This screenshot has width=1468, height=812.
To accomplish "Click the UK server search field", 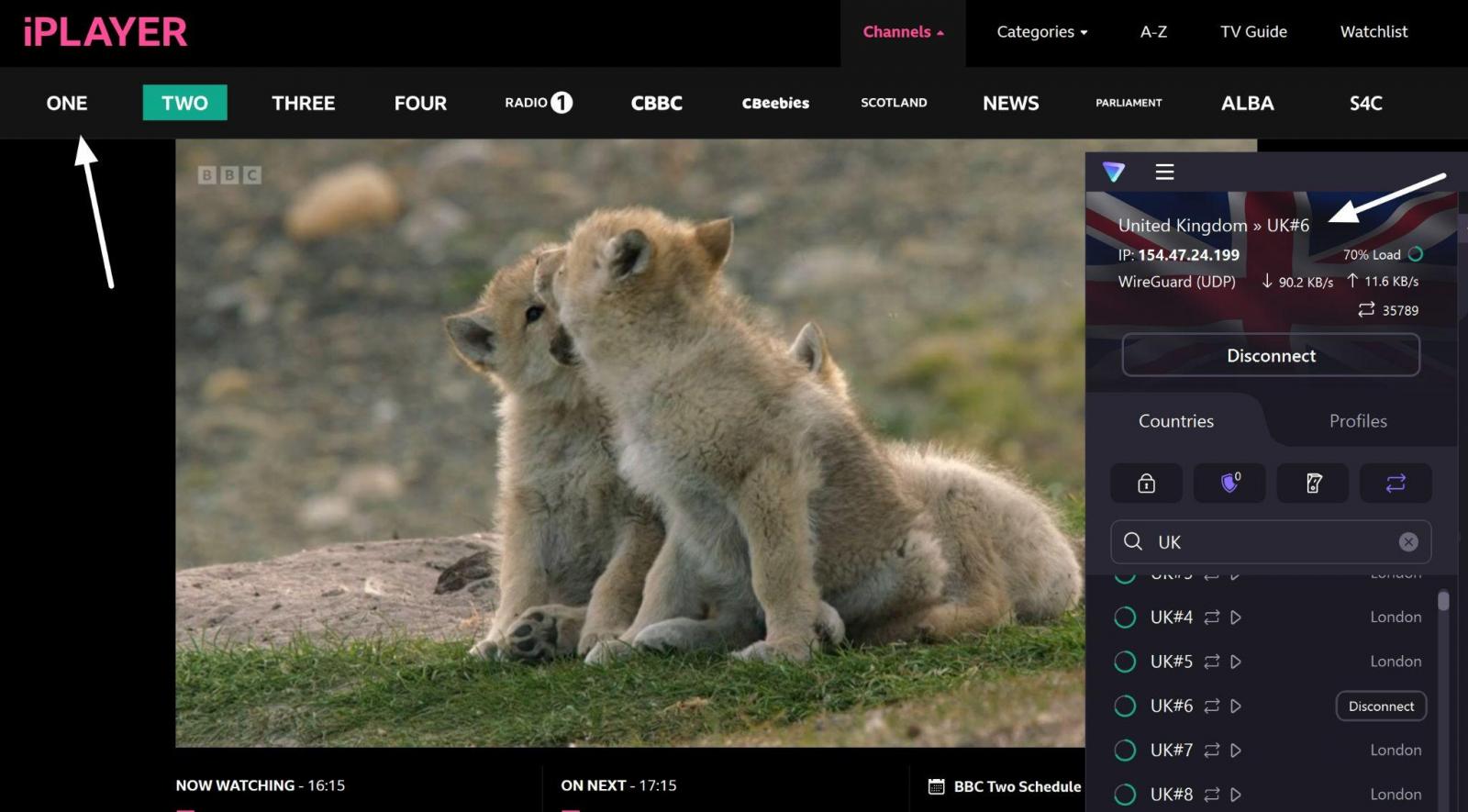I will point(1271,542).
